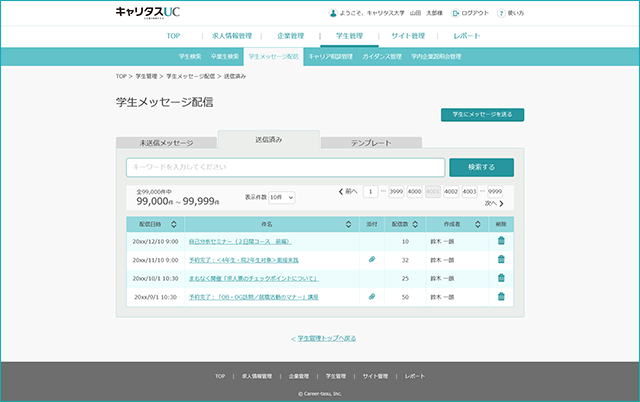Open 学生管理 in main navigation
The height and width of the screenshot is (402, 640).
click(349, 36)
